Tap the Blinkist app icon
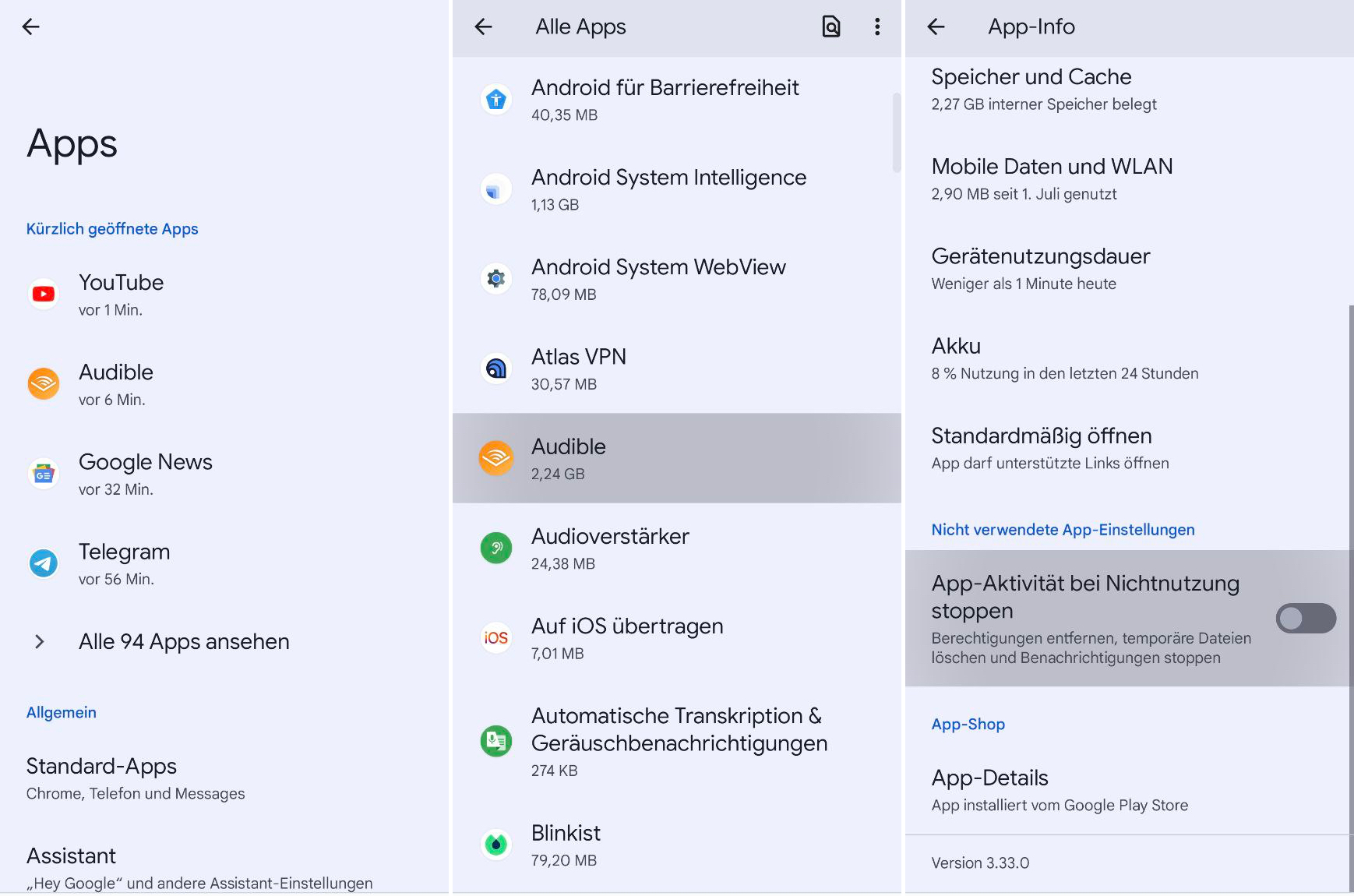 [x=496, y=845]
